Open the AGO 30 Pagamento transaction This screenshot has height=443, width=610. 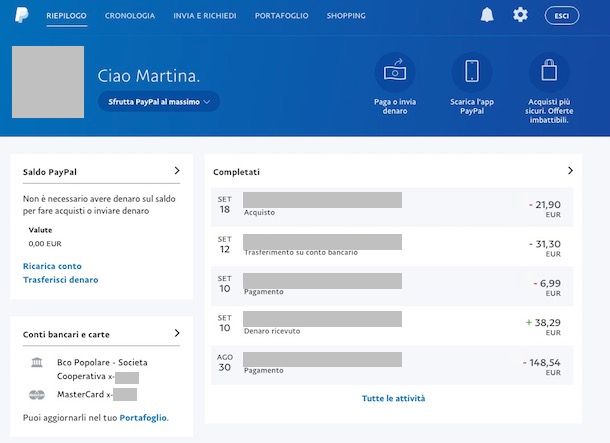tap(392, 365)
